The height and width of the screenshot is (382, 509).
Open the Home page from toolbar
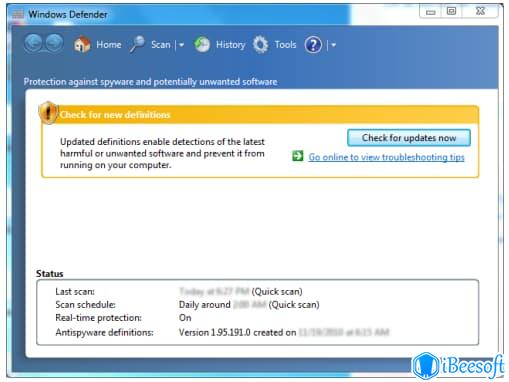(109, 44)
